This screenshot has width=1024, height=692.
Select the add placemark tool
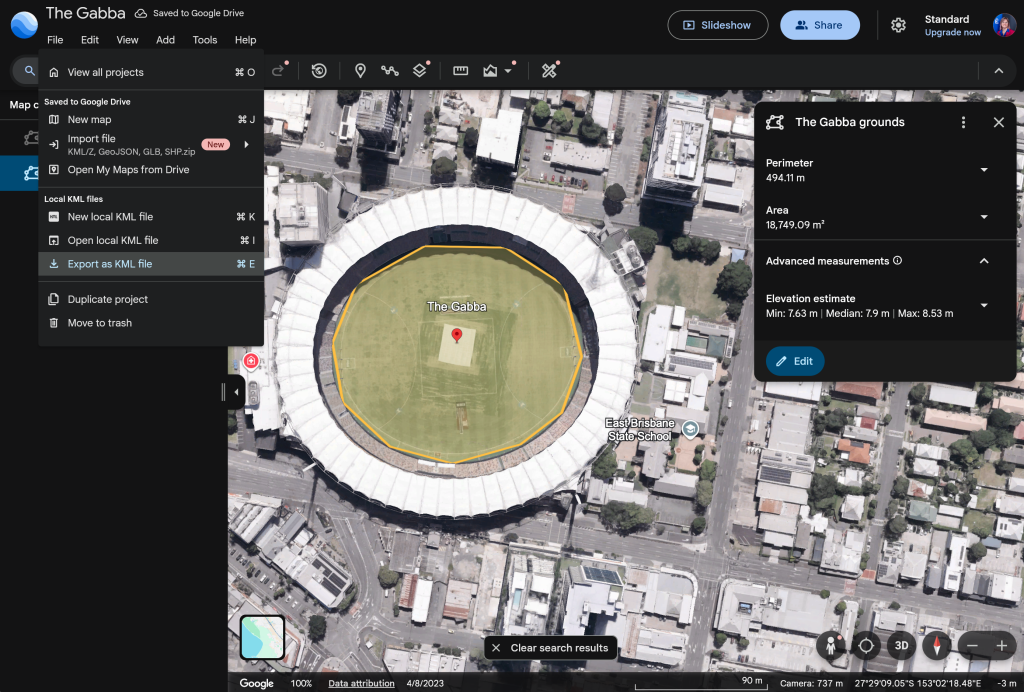pos(360,71)
